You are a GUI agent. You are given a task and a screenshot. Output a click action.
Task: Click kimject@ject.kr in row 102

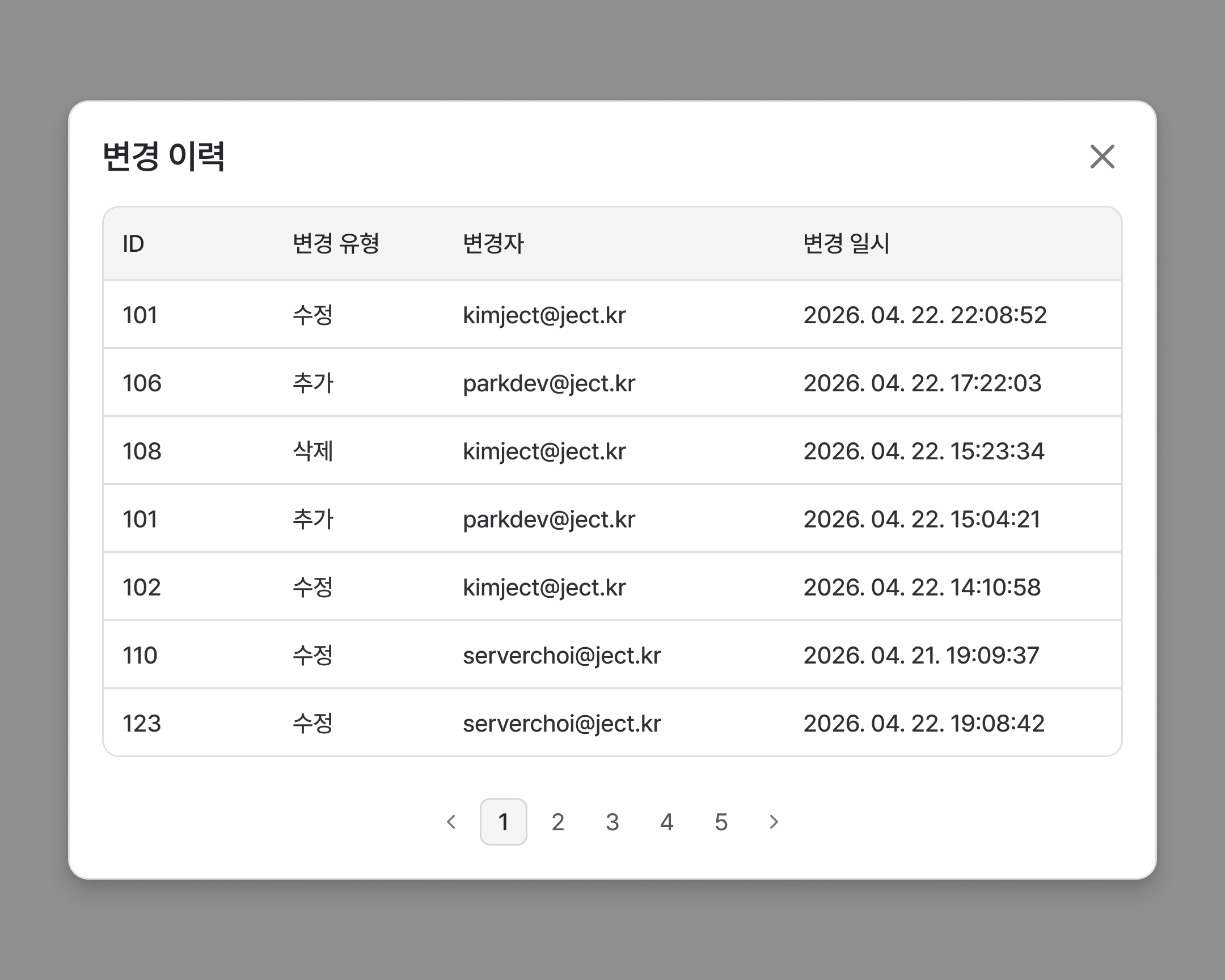[544, 589]
